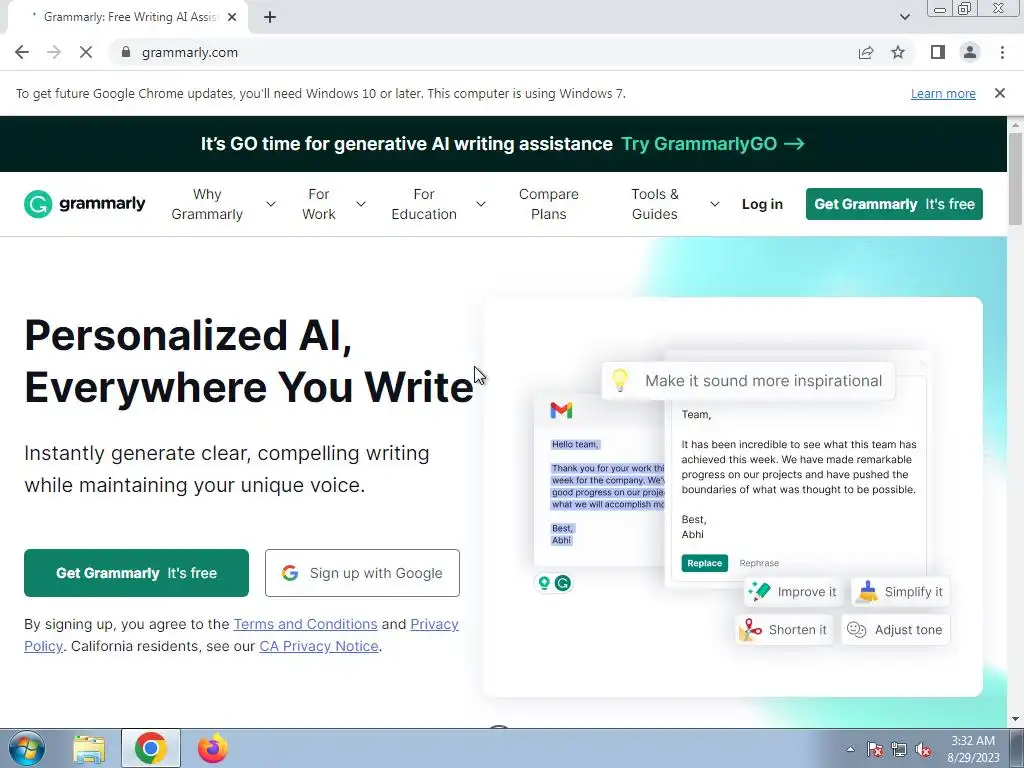Click Rephrase in the demo card
The height and width of the screenshot is (768, 1024).
[x=759, y=563]
